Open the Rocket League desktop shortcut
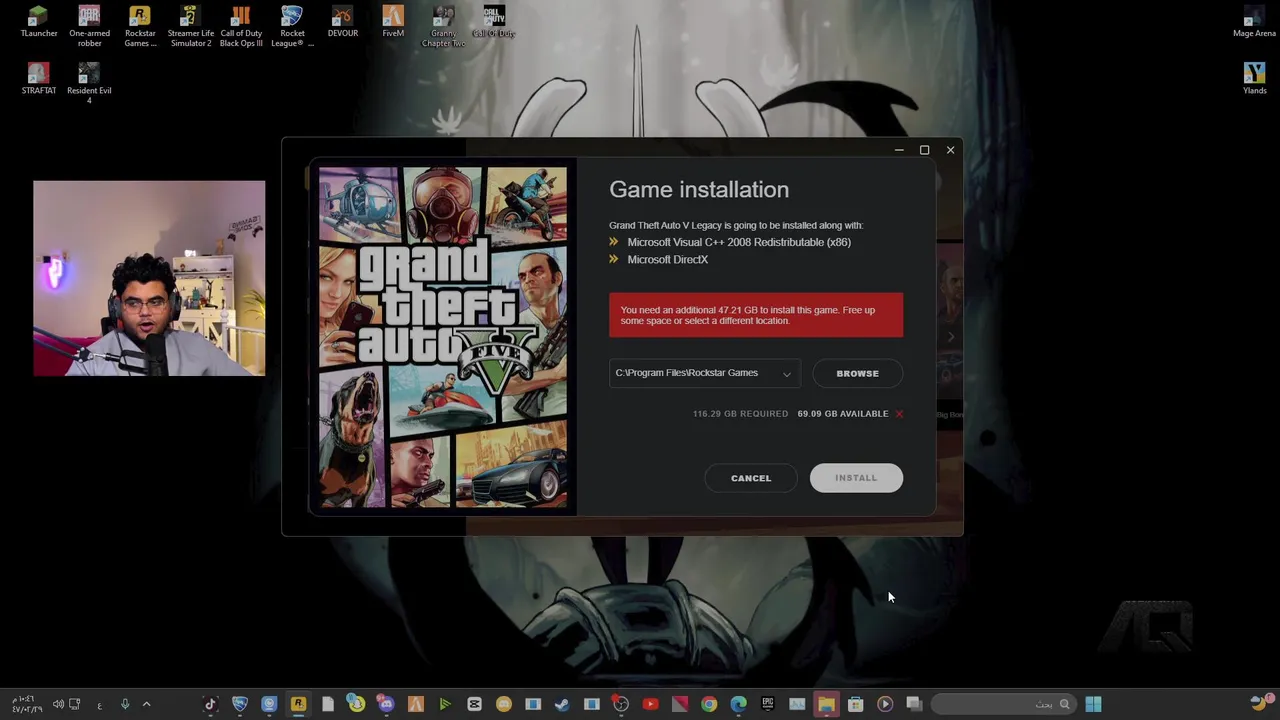Screen dimensions: 1280x720 [x=292, y=26]
